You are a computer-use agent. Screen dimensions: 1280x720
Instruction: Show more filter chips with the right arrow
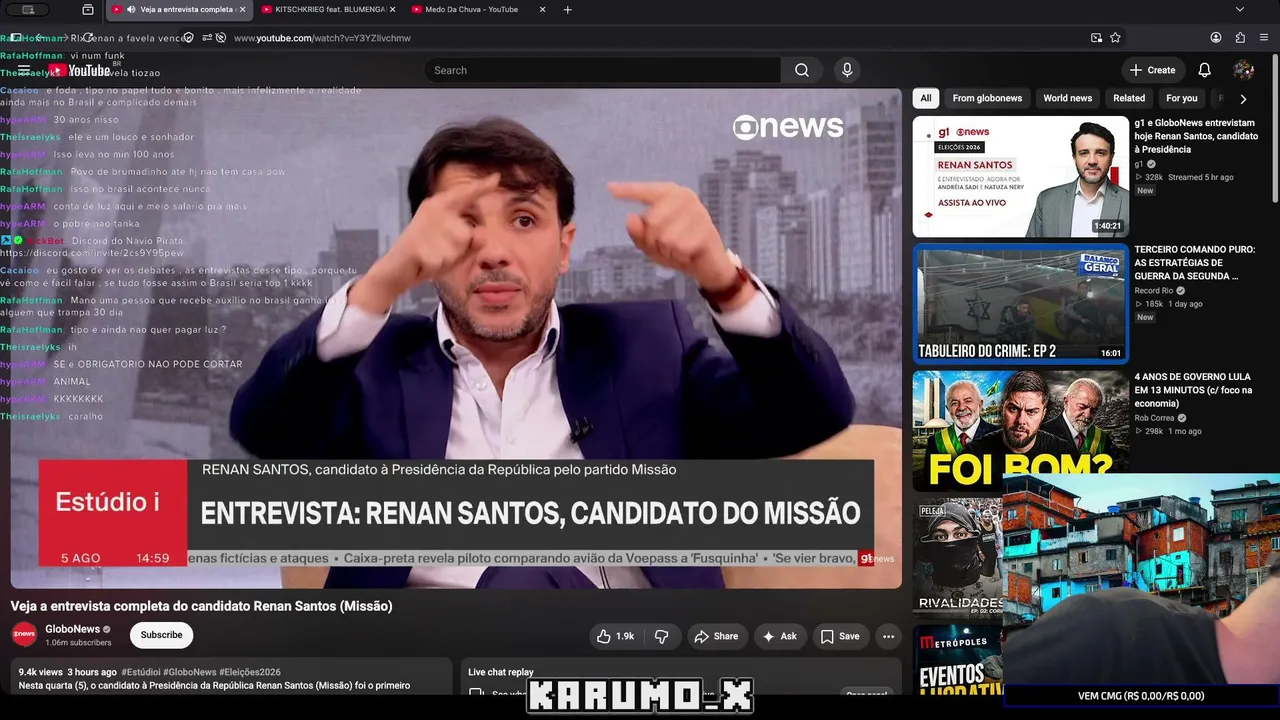click(1243, 99)
